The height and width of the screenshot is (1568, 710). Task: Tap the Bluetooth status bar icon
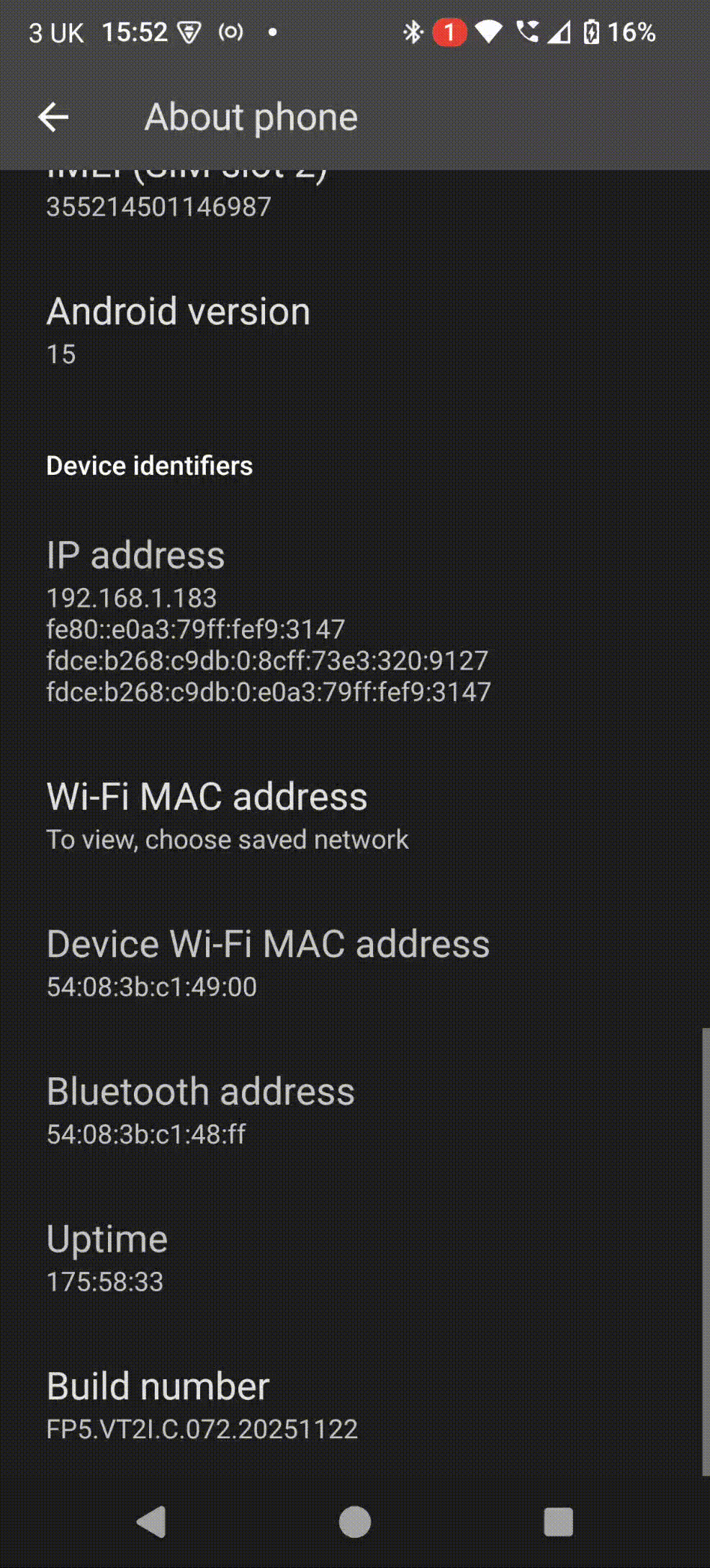coord(413,32)
